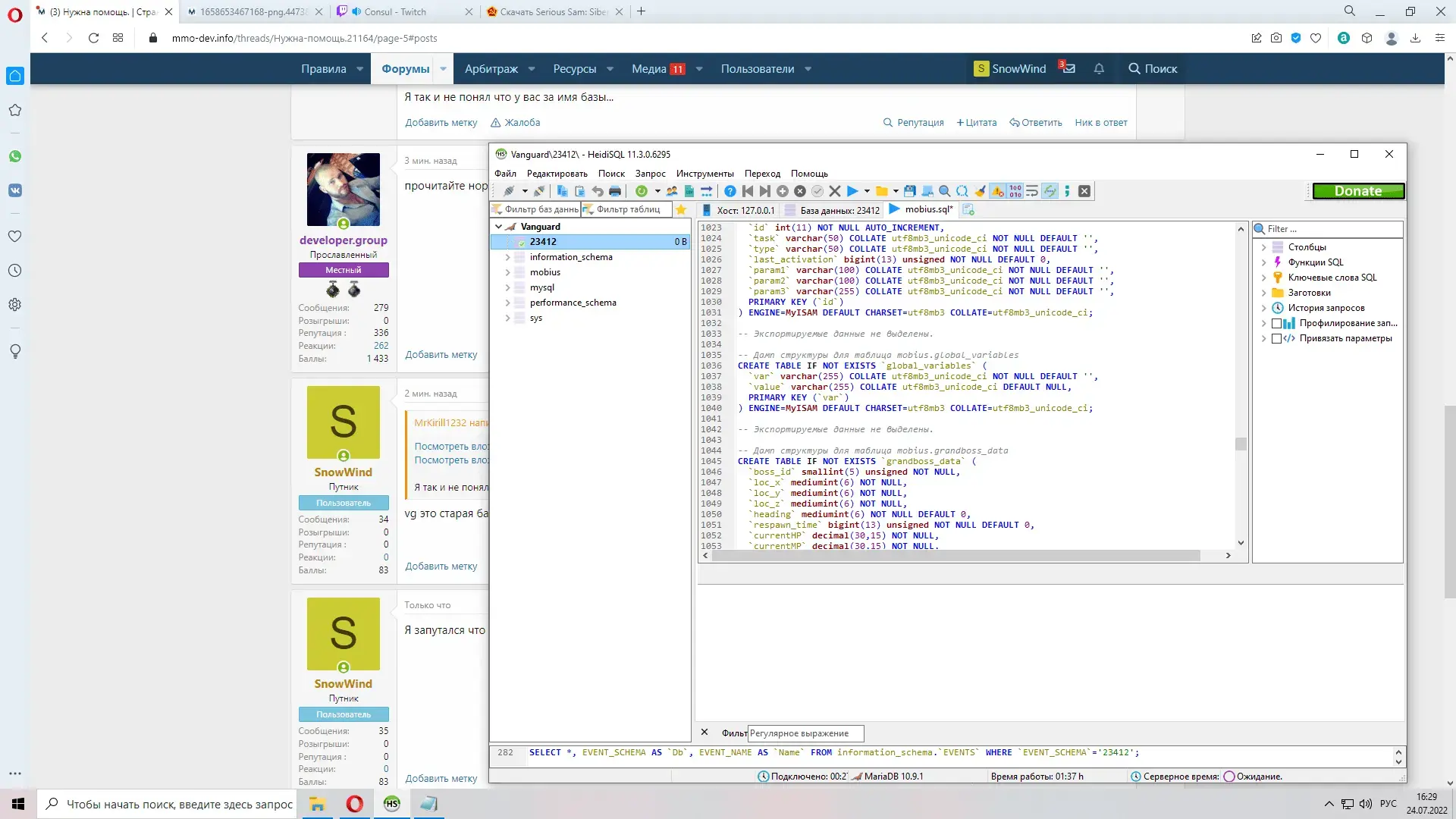The height and width of the screenshot is (819, 1456).
Task: Tick the Профилирование запросов checkbox
Action: click(1277, 323)
